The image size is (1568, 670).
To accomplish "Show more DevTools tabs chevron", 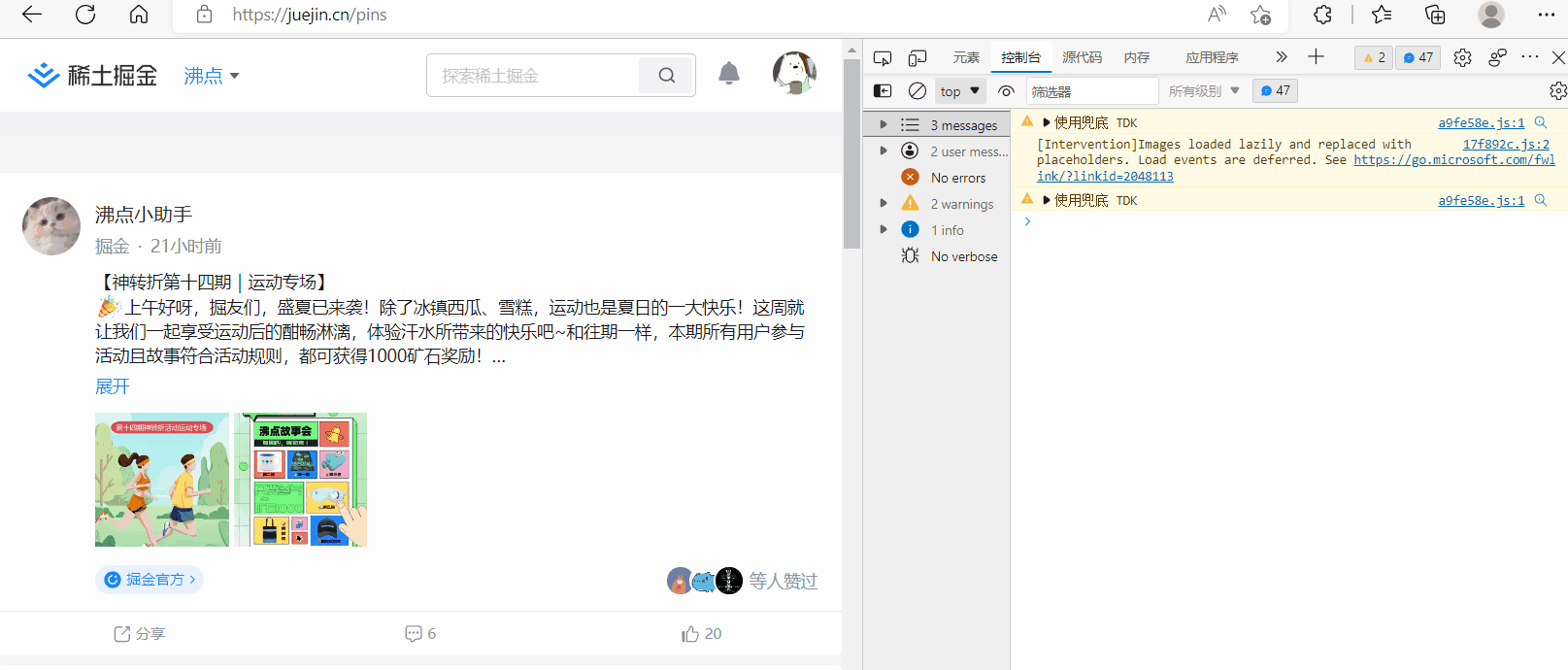I will pyautogui.click(x=1282, y=57).
